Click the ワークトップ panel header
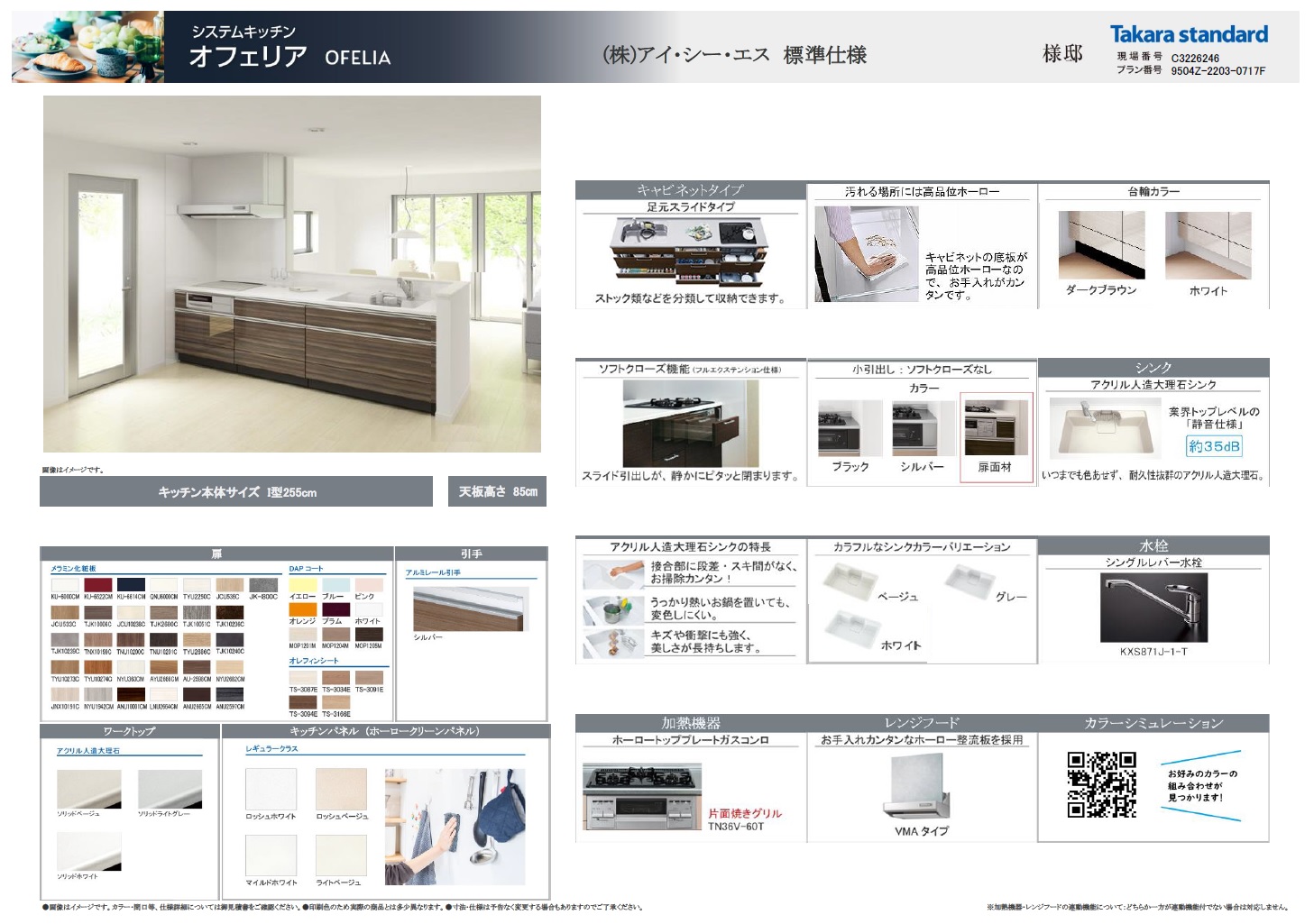This screenshot has width=1314, height=924. coord(129,731)
